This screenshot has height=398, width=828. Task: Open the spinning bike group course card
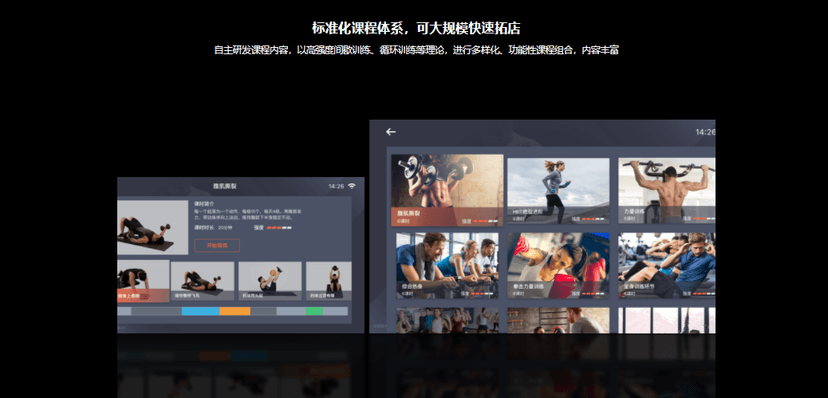coord(447,265)
